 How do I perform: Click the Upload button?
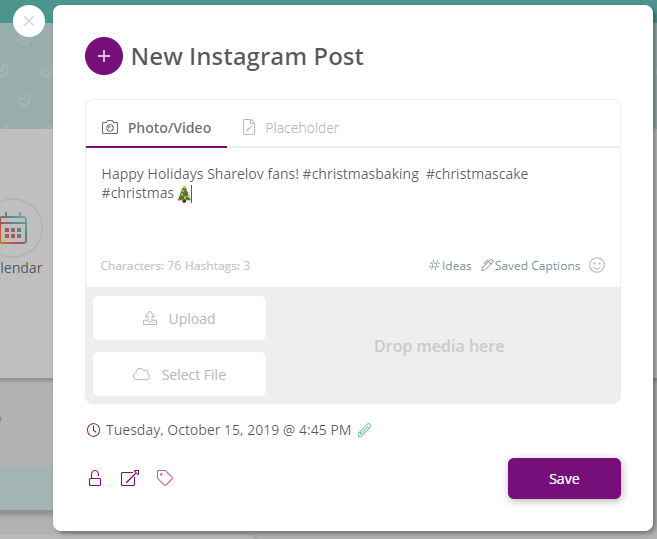pos(179,319)
